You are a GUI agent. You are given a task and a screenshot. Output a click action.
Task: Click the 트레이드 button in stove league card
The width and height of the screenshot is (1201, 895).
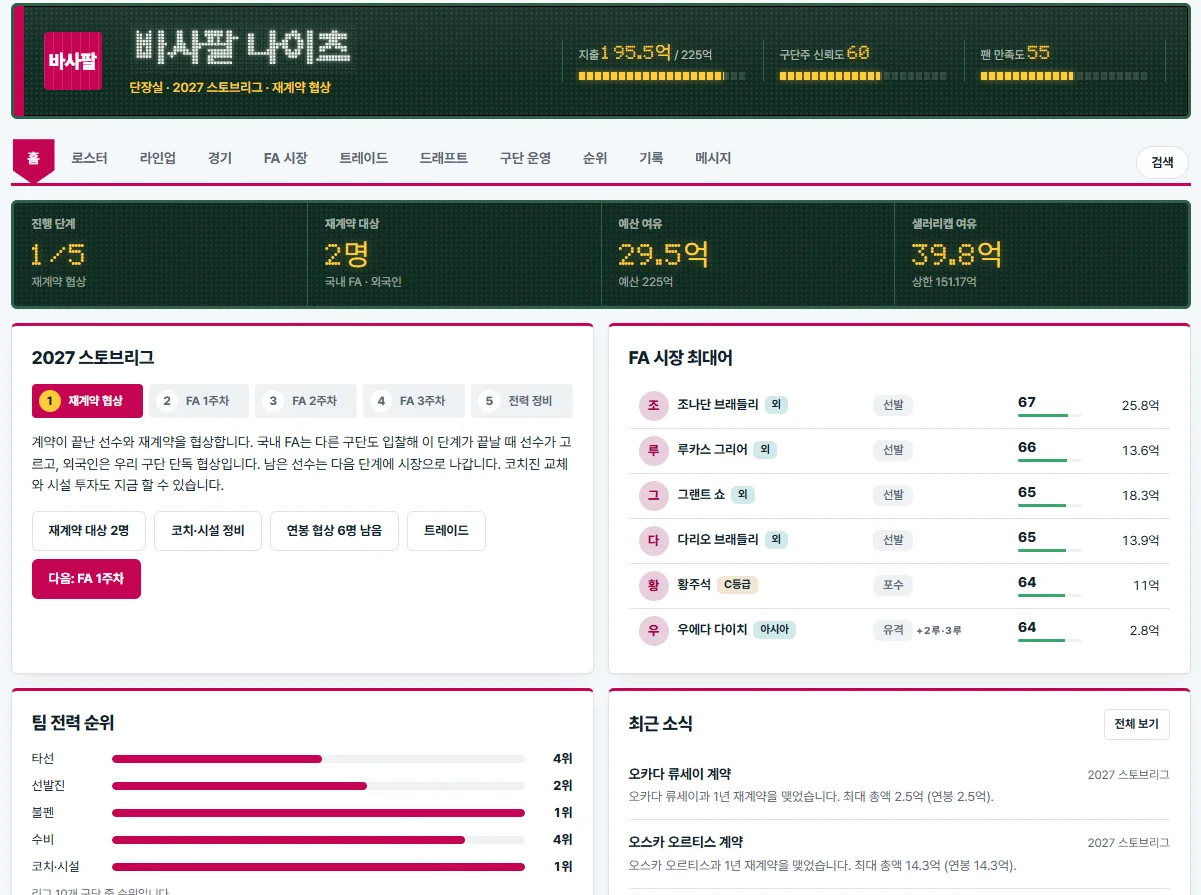click(446, 531)
